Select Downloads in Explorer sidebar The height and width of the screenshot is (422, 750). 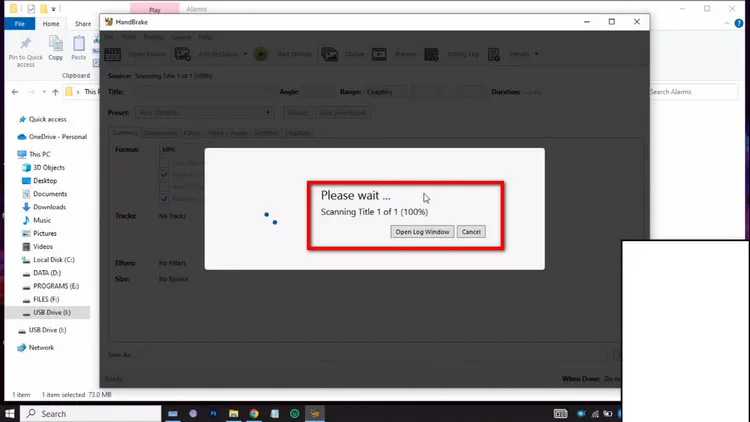tap(49, 207)
